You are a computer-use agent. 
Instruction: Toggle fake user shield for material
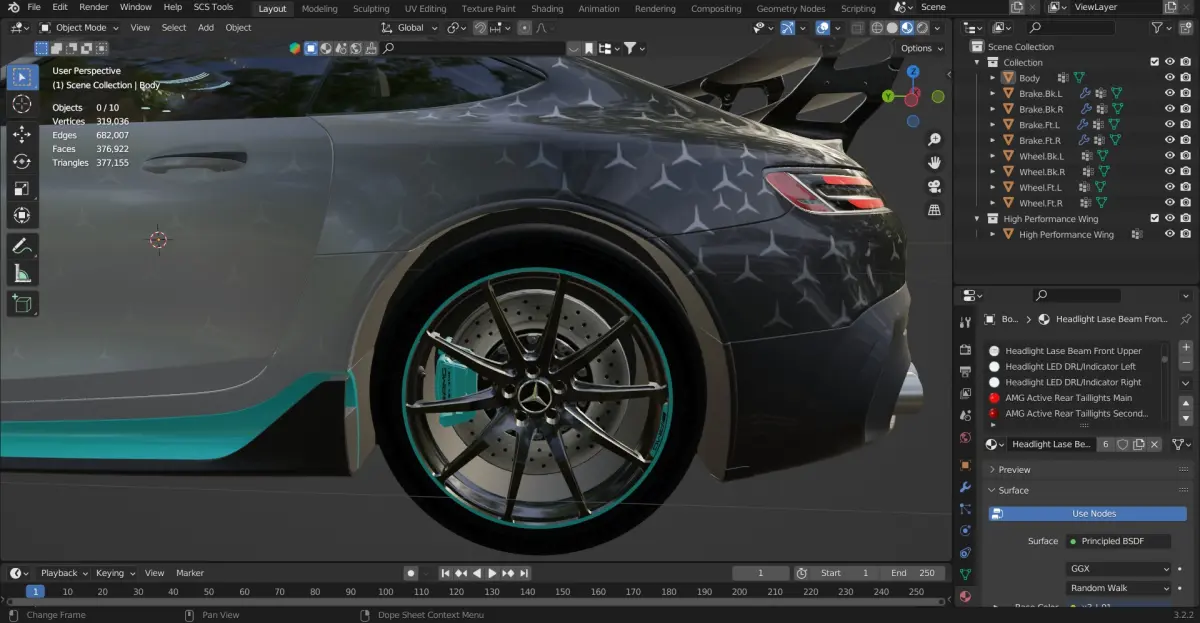(1123, 444)
